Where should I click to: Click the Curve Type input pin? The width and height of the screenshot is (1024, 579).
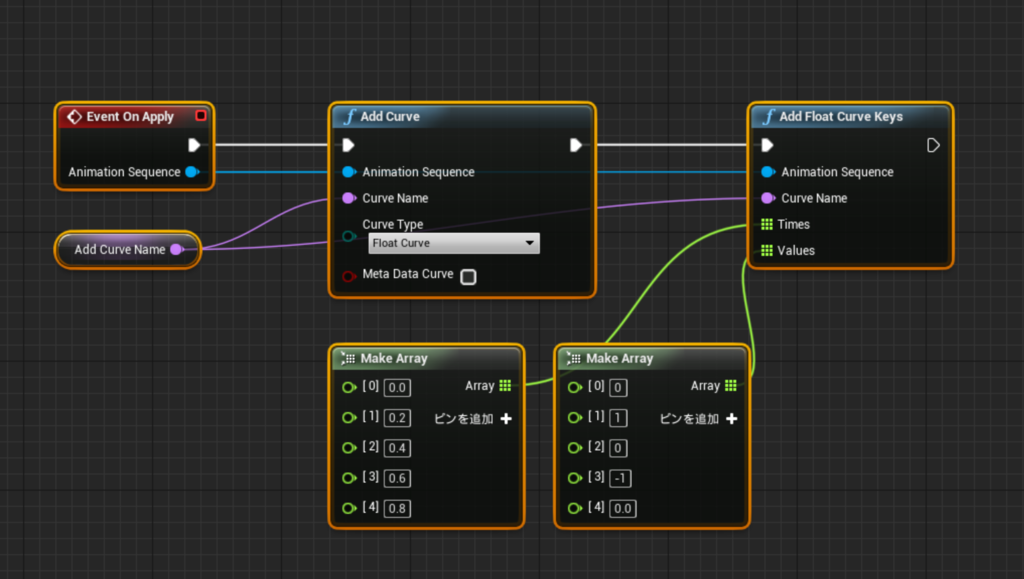349,236
